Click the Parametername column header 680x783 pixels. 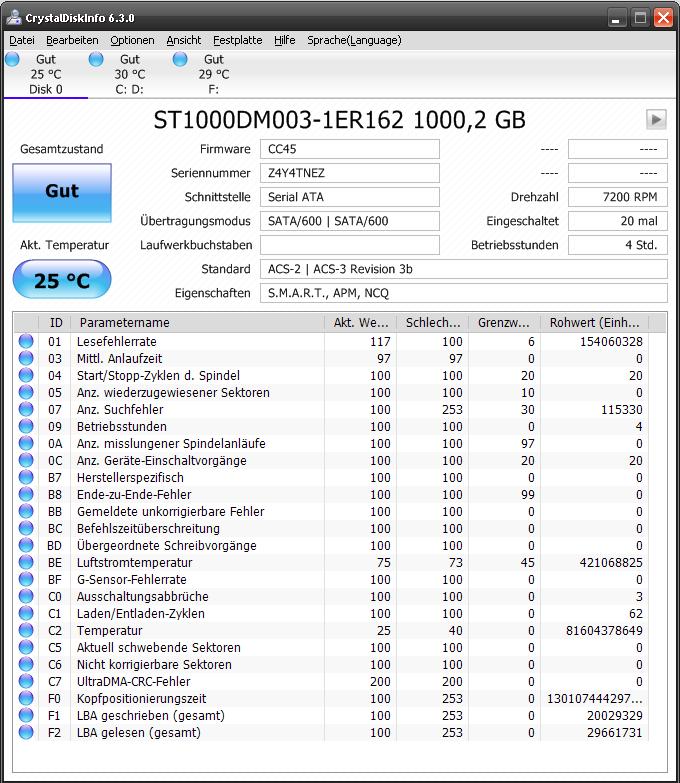[x=198, y=323]
